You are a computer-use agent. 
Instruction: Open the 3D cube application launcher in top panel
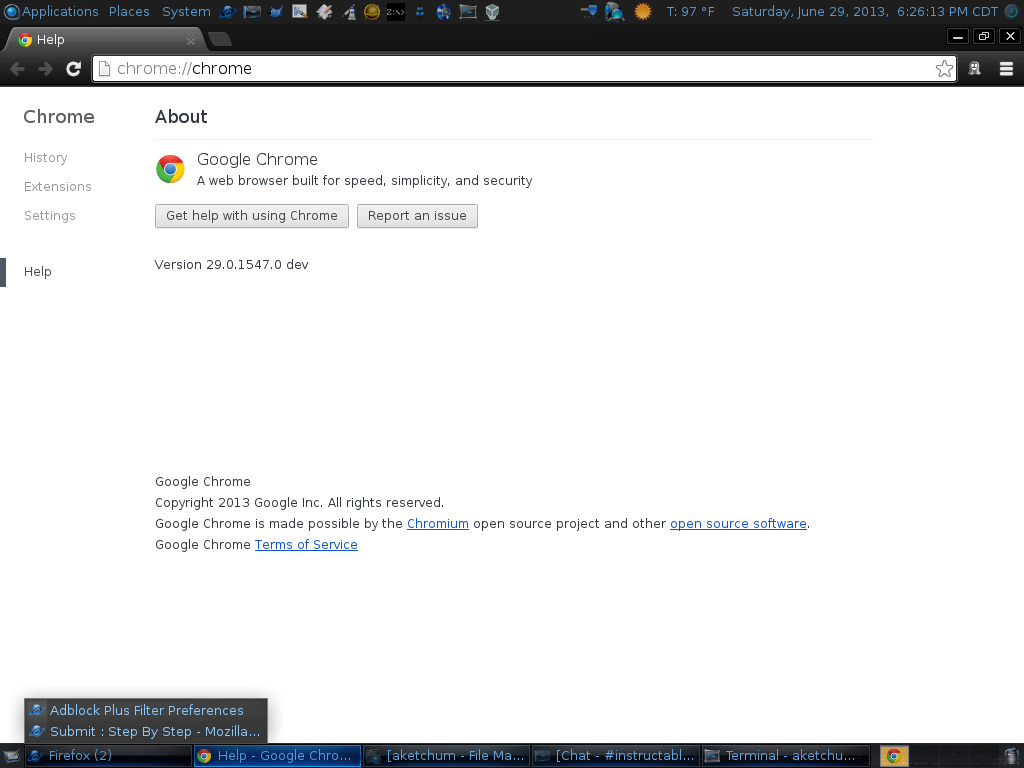(x=491, y=11)
